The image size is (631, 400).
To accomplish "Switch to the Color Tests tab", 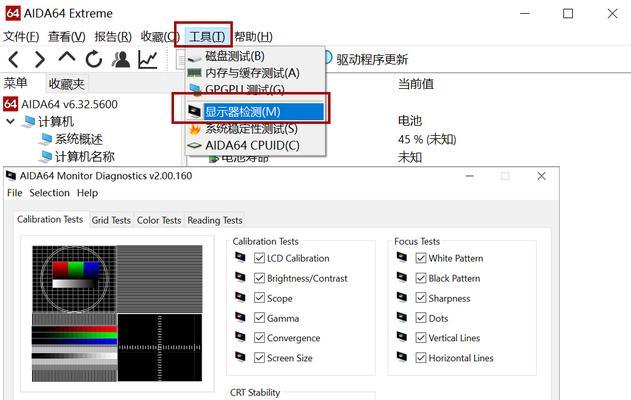I will point(159,220).
